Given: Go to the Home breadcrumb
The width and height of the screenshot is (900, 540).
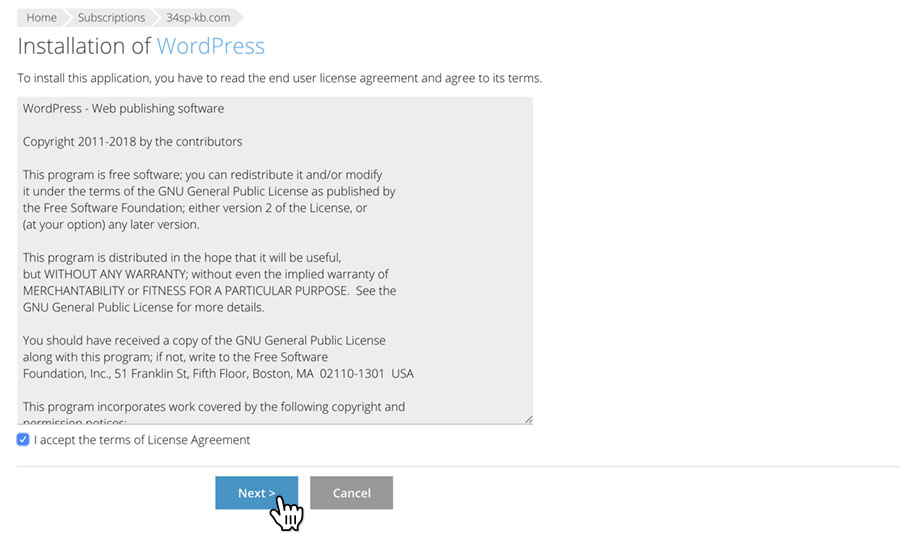Looking at the screenshot, I should [x=41, y=18].
